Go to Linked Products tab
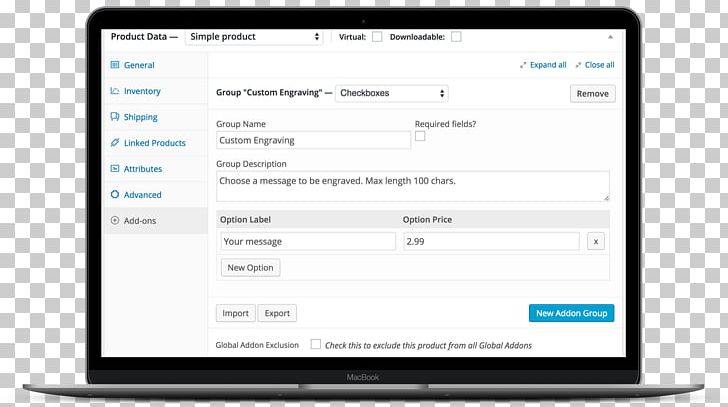 155,143
